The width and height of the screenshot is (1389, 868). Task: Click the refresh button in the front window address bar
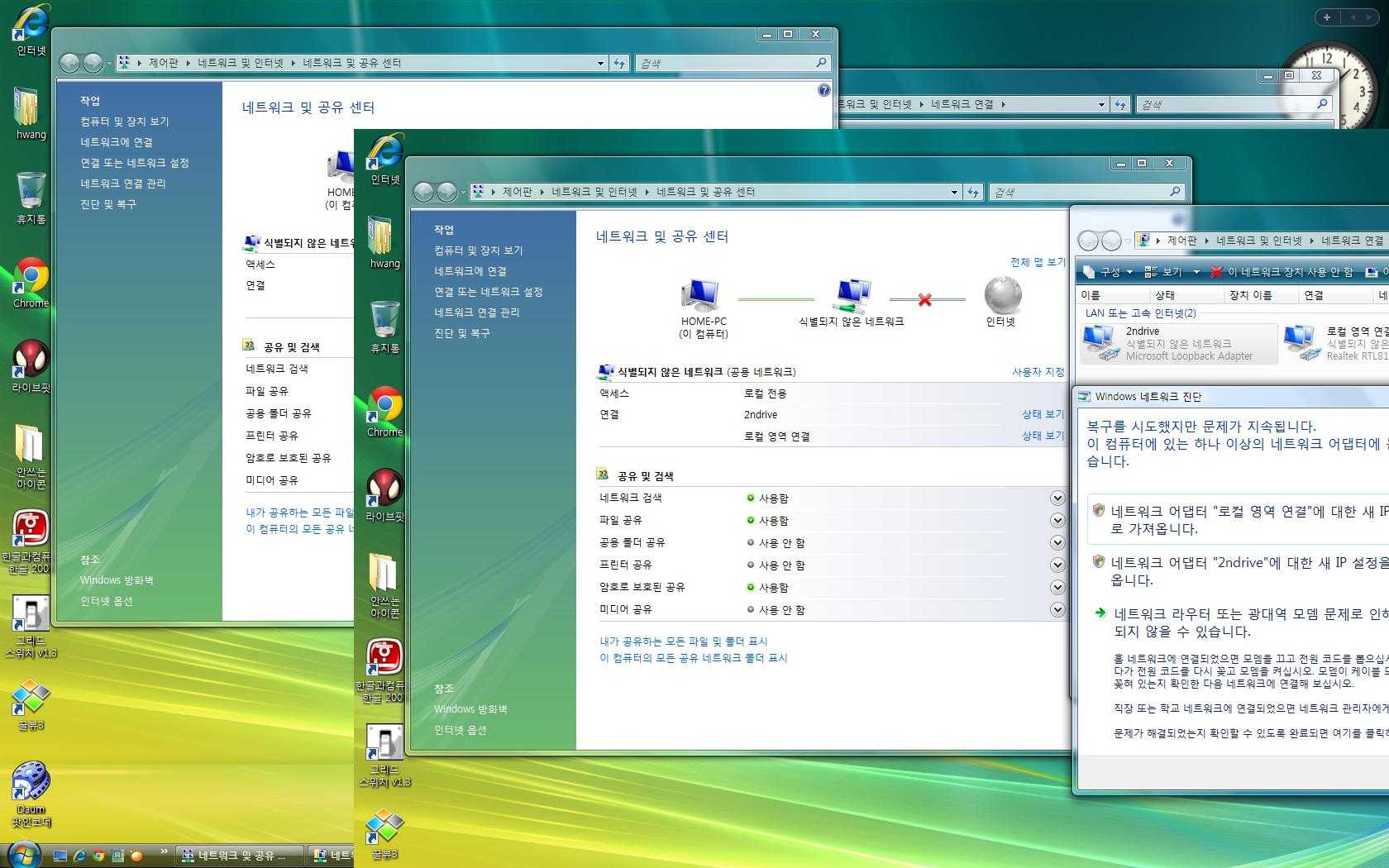click(x=973, y=192)
